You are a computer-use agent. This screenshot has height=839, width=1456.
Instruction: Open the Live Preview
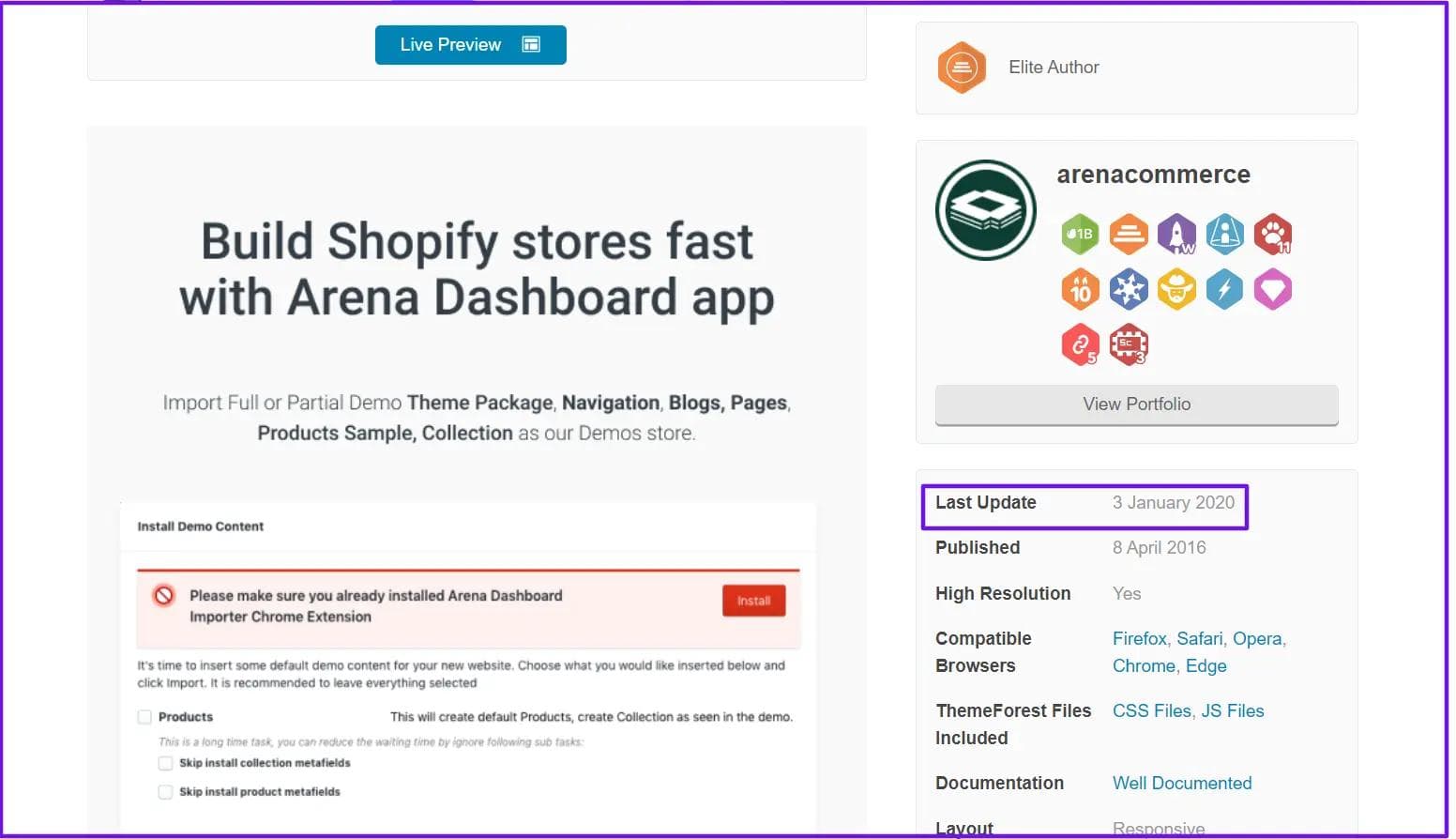tap(470, 45)
